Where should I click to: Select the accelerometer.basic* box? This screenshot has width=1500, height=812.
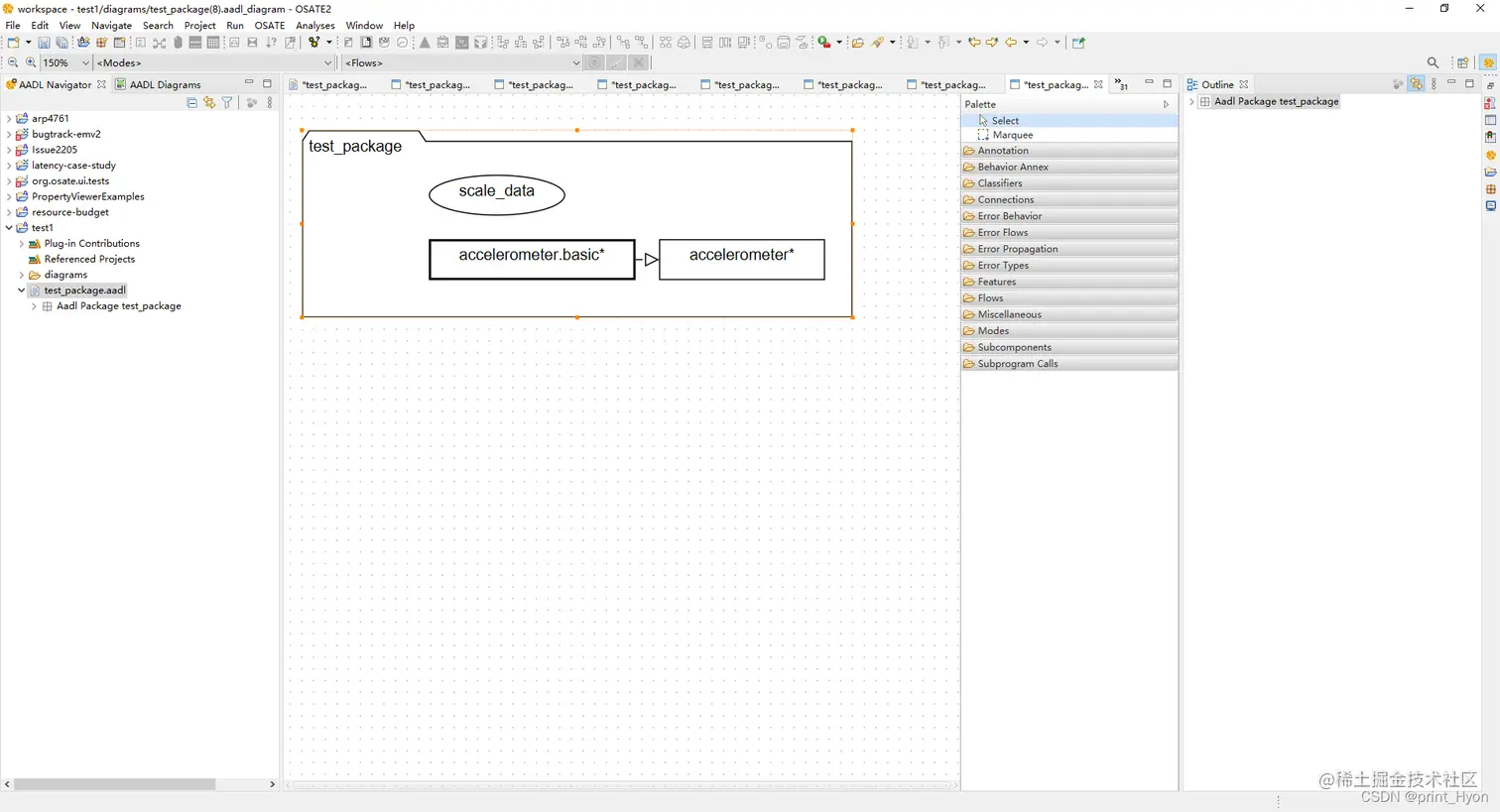(x=532, y=259)
